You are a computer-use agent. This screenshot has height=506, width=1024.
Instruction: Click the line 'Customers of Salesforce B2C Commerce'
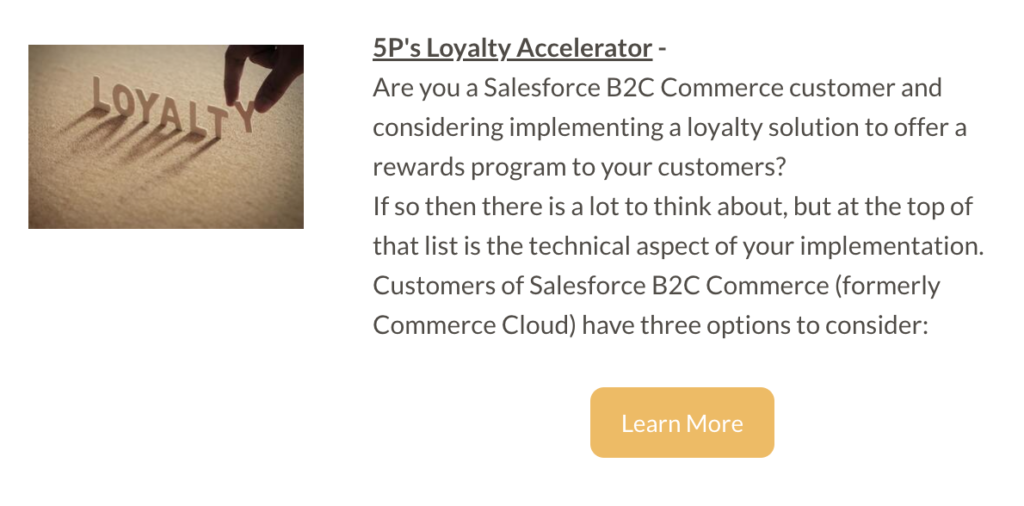point(656,286)
